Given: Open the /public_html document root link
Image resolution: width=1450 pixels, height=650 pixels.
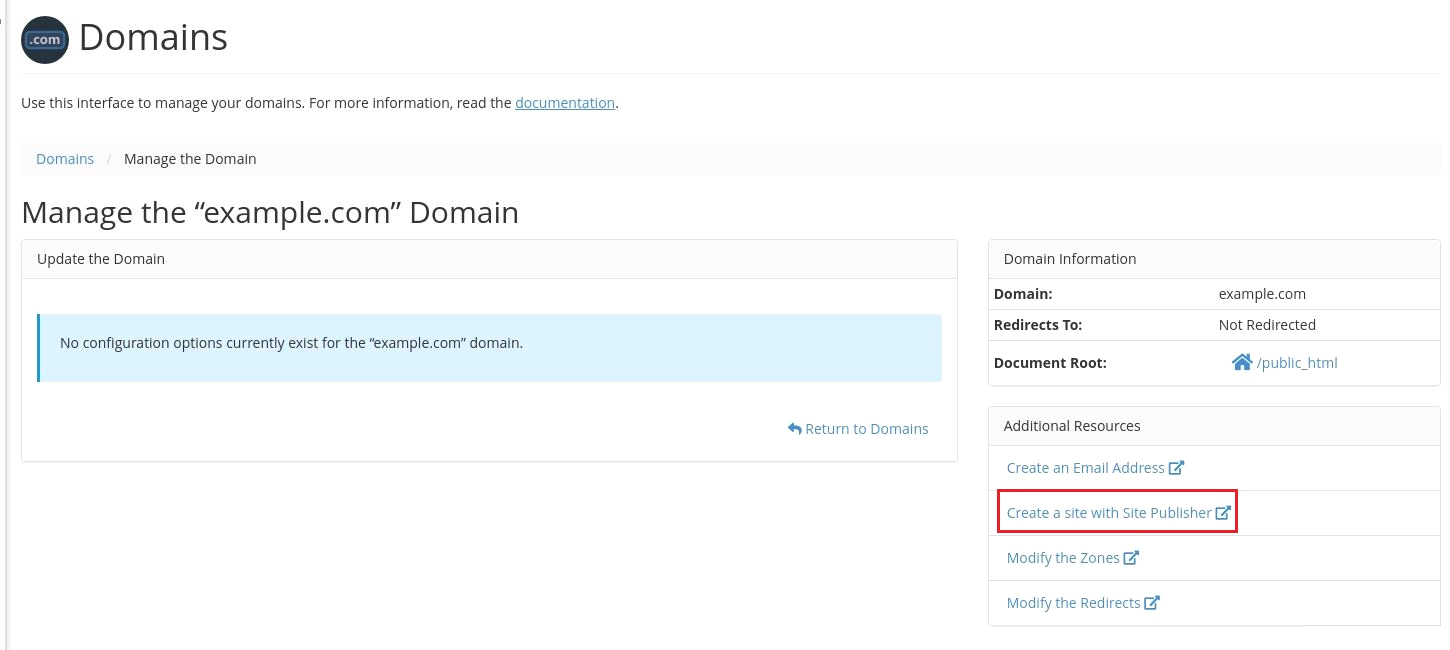Looking at the screenshot, I should coord(1297,362).
